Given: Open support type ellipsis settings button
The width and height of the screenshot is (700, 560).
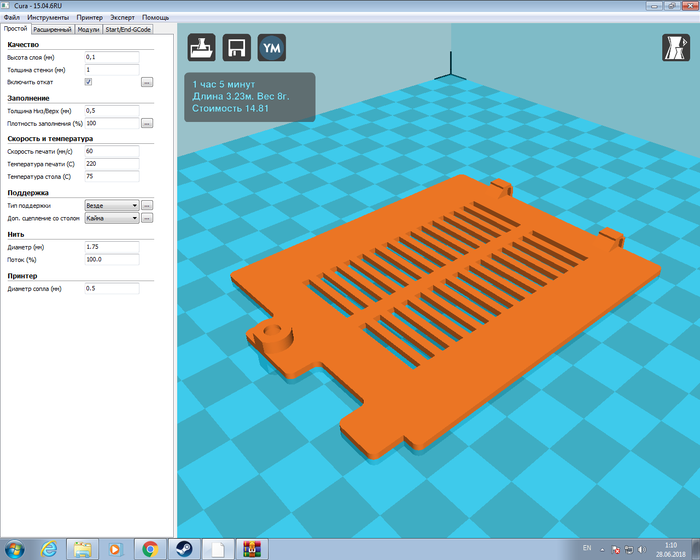Looking at the screenshot, I should (x=146, y=204).
